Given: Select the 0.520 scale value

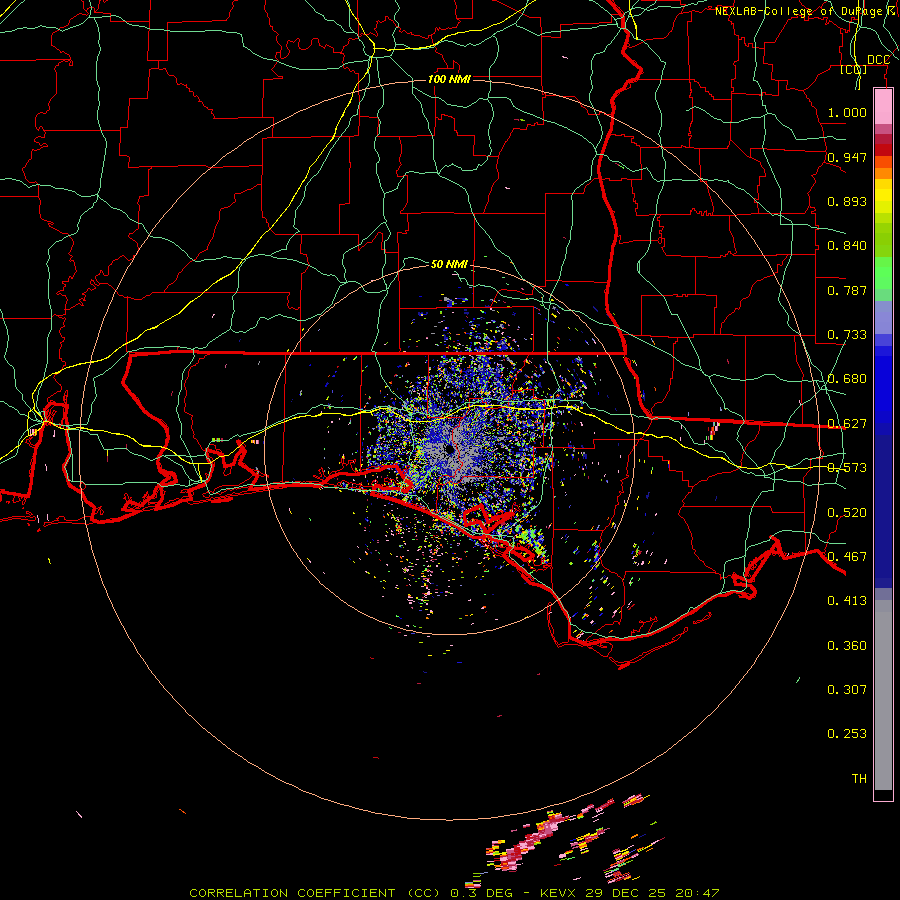Looking at the screenshot, I should tap(847, 512).
